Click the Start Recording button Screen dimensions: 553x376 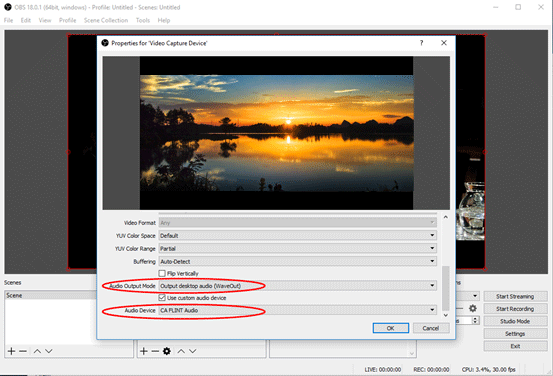pos(515,309)
